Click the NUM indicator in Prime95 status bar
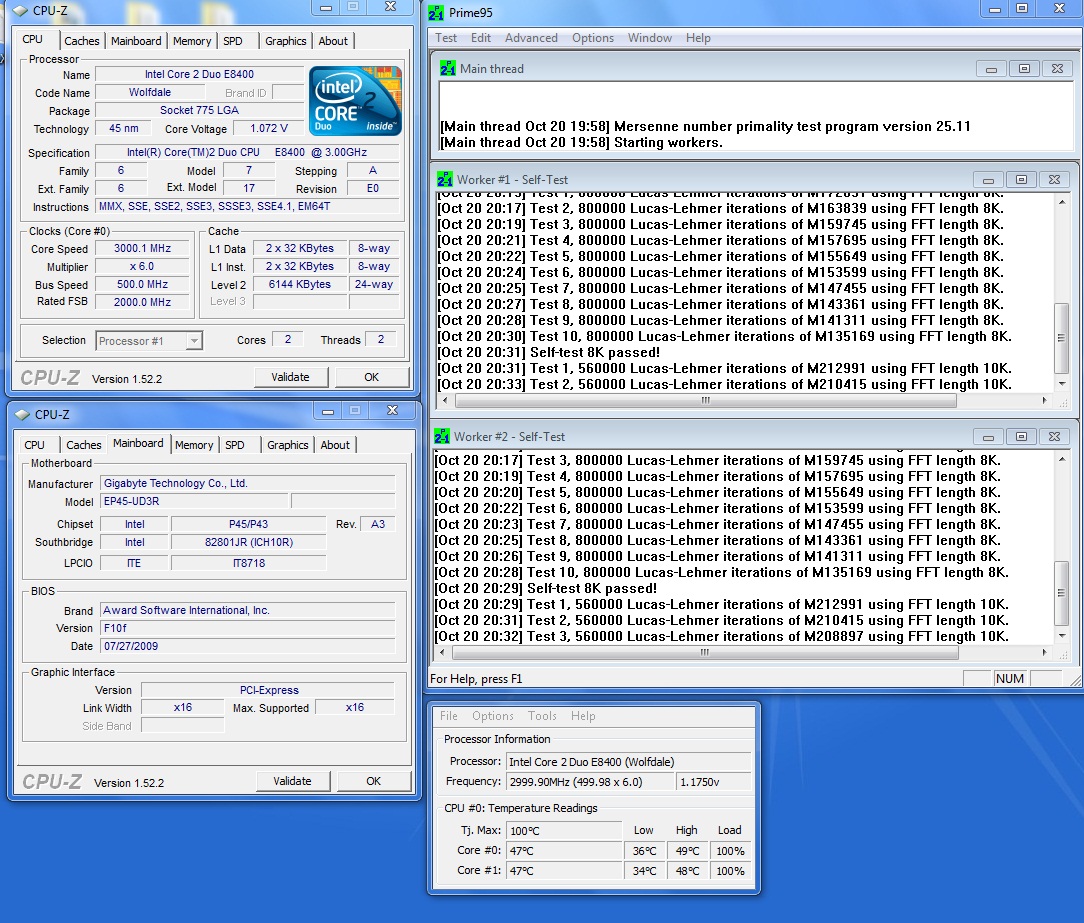 click(1009, 679)
